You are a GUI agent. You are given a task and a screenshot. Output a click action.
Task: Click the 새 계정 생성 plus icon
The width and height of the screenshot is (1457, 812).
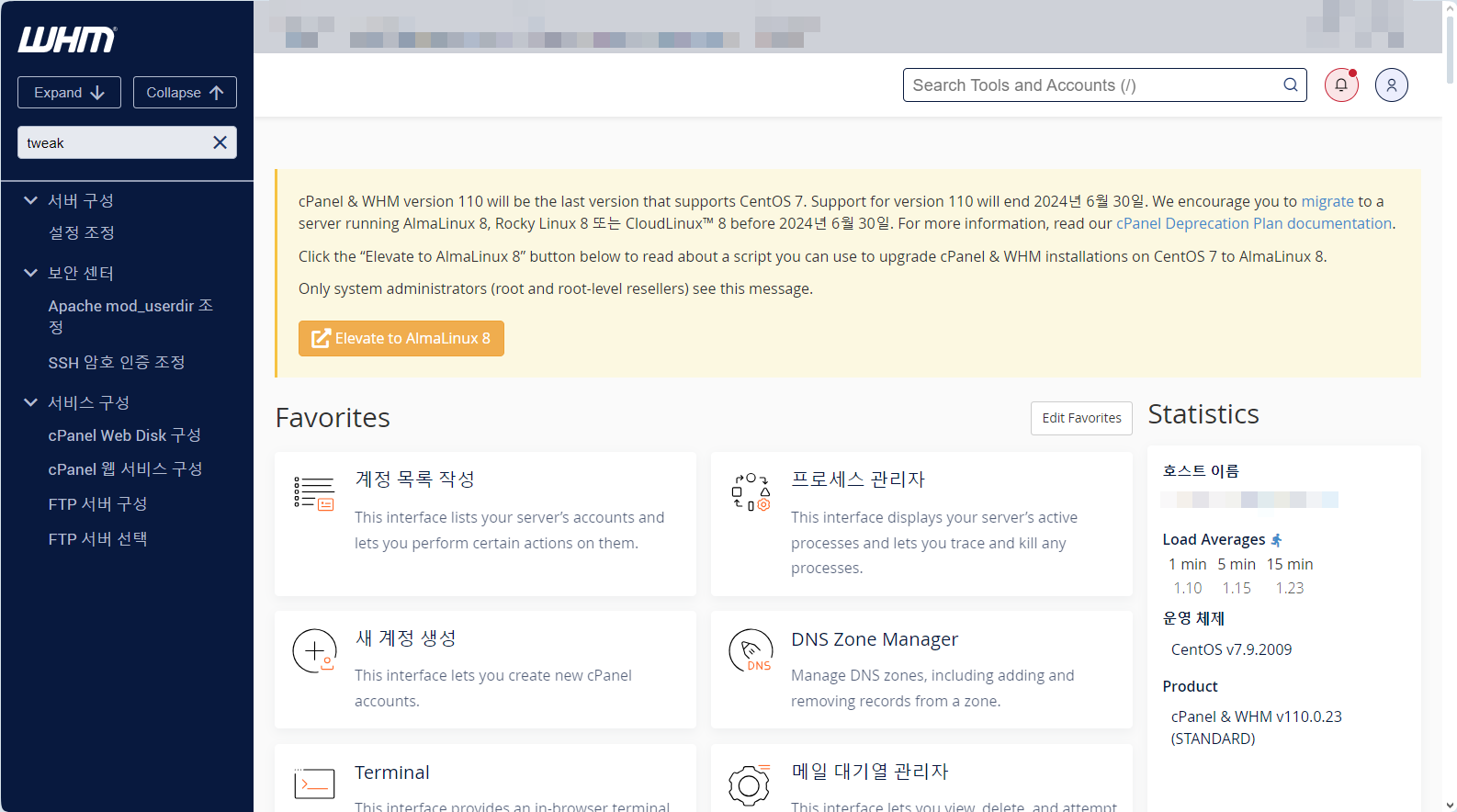[314, 651]
